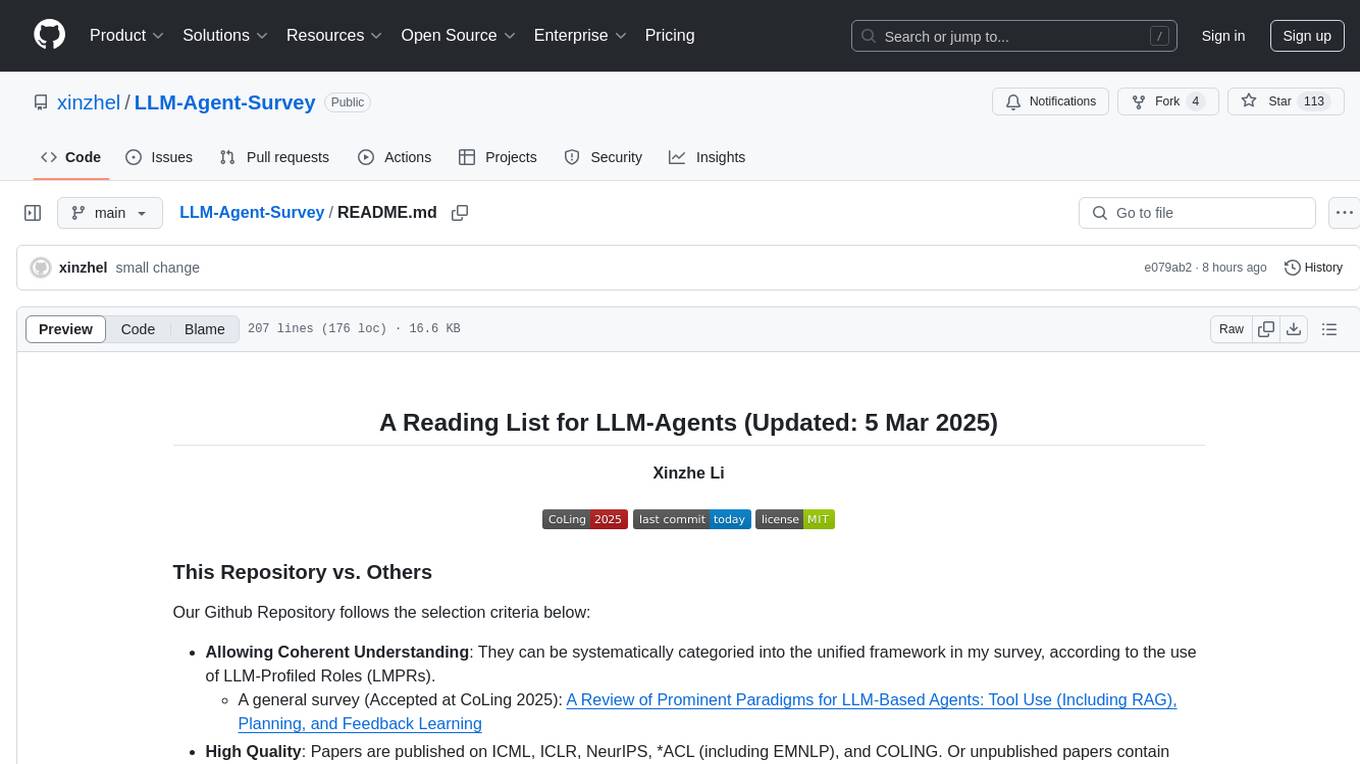The image size is (1360, 764).
Task: Expand the Open Source menu
Action: click(458, 35)
